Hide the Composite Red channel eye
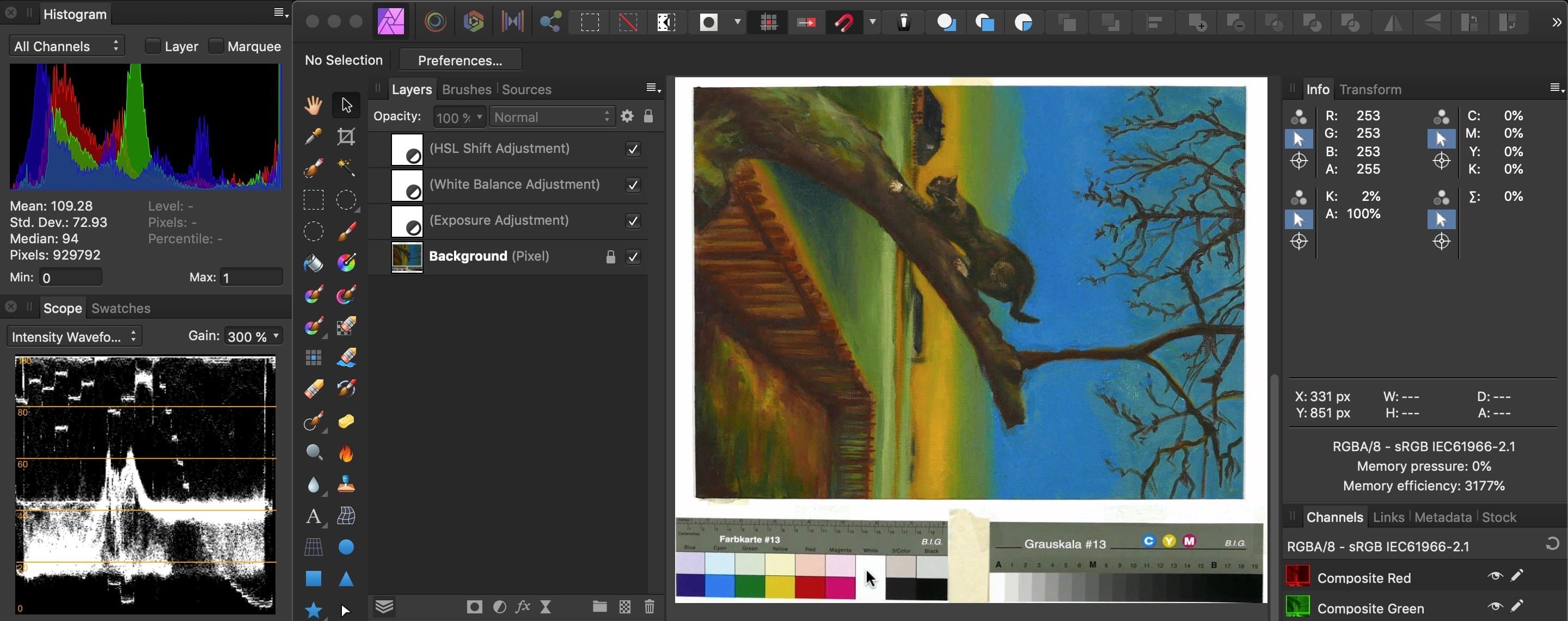Image resolution: width=1568 pixels, height=621 pixels. tap(1495, 576)
